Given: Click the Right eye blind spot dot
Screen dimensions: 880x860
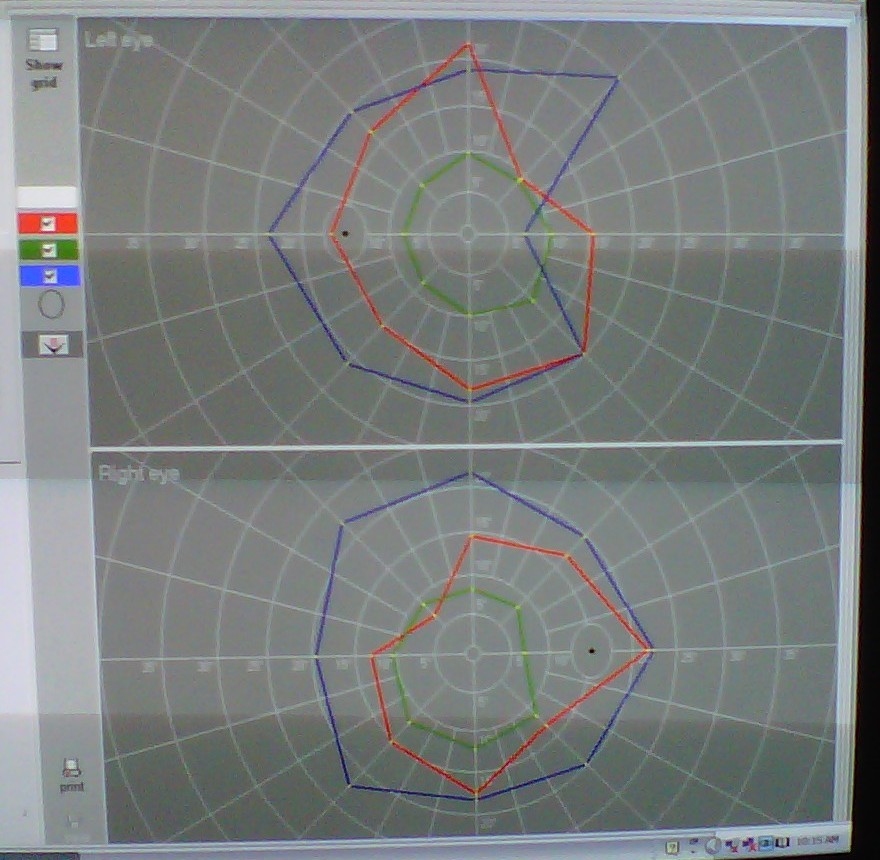Looking at the screenshot, I should (x=592, y=651).
